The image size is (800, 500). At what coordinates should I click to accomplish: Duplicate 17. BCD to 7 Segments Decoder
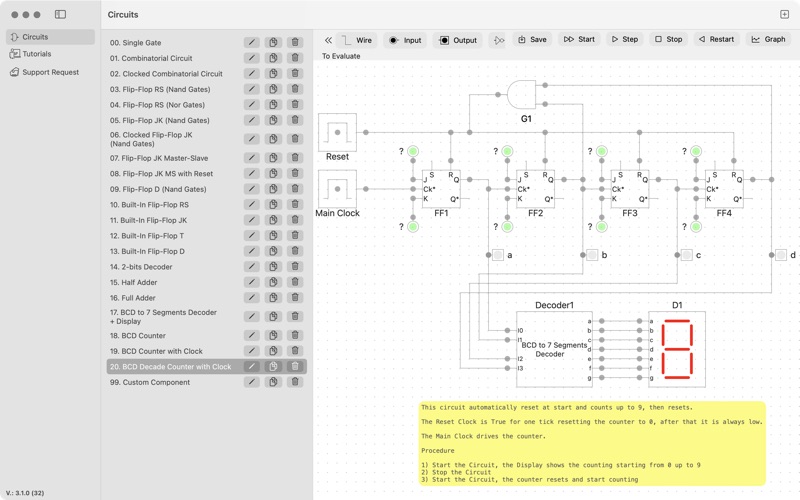273,316
